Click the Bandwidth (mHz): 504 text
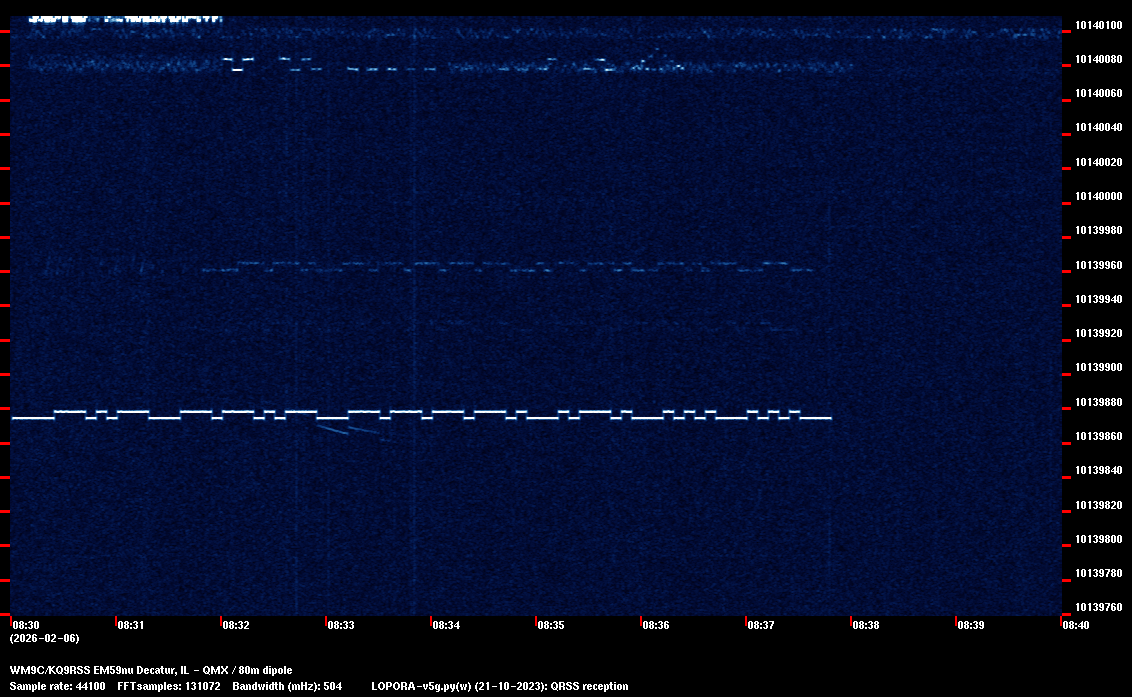 (287, 686)
